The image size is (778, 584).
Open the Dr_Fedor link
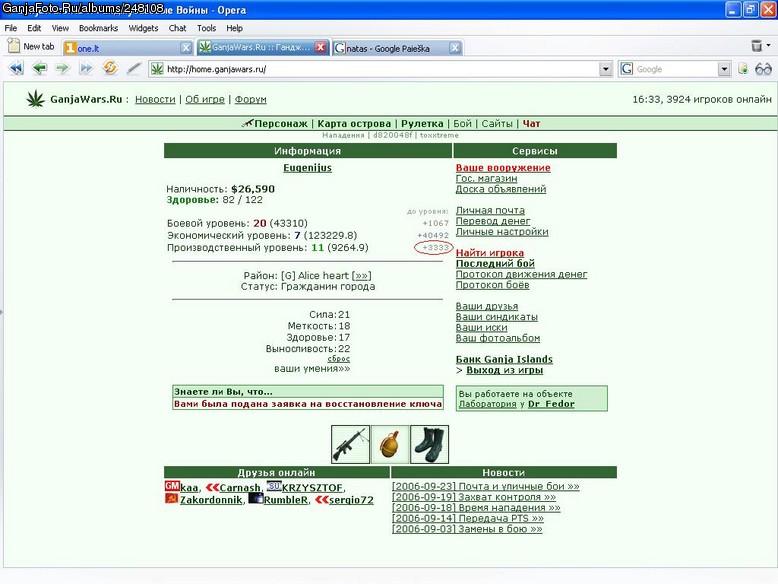[551, 404]
